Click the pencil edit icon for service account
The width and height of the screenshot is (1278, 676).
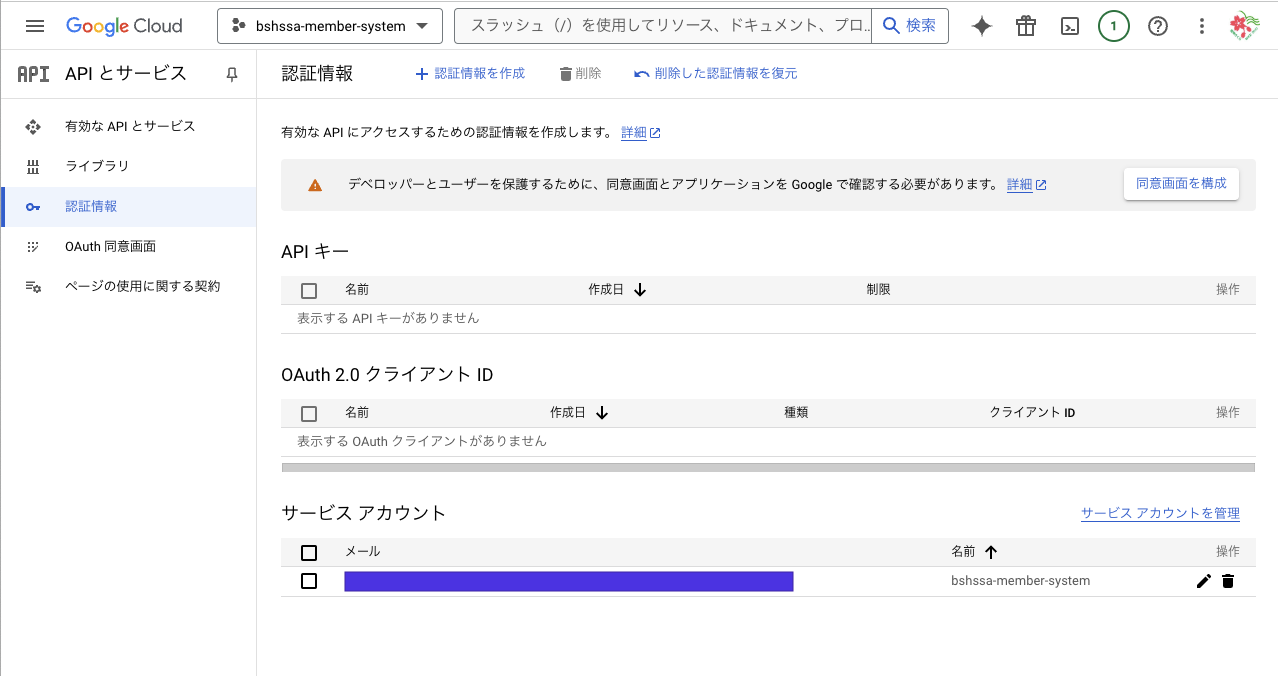click(1203, 581)
